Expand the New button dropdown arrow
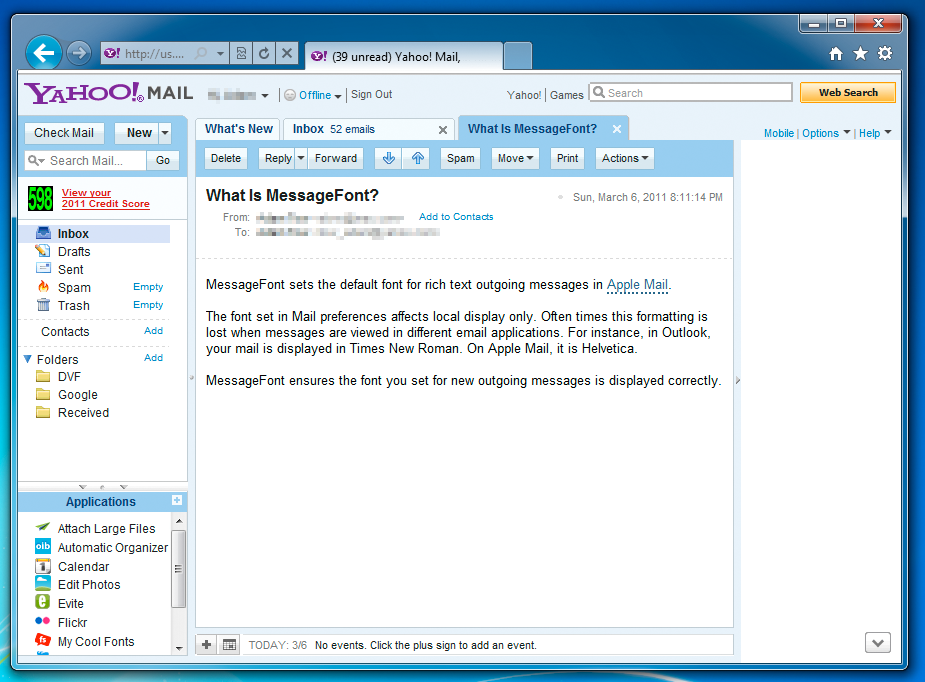 pyautogui.click(x=165, y=133)
